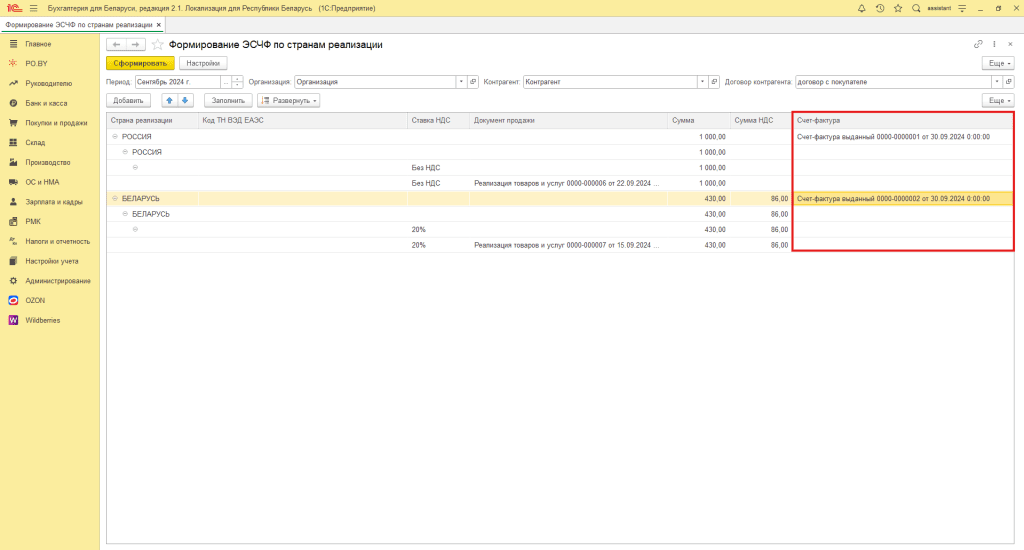1024x550 pixels.
Task: Open service menu lines icon in title bar
Action: click(x=962, y=8)
